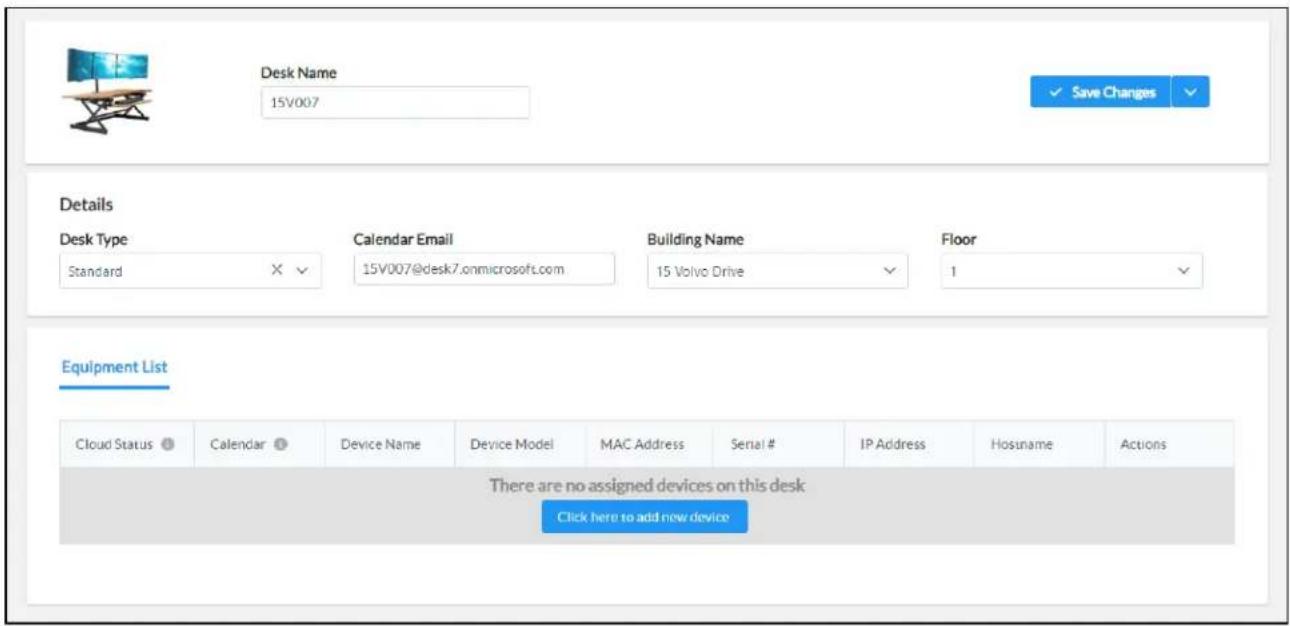Expand the Desk Type dropdown

coord(303,271)
